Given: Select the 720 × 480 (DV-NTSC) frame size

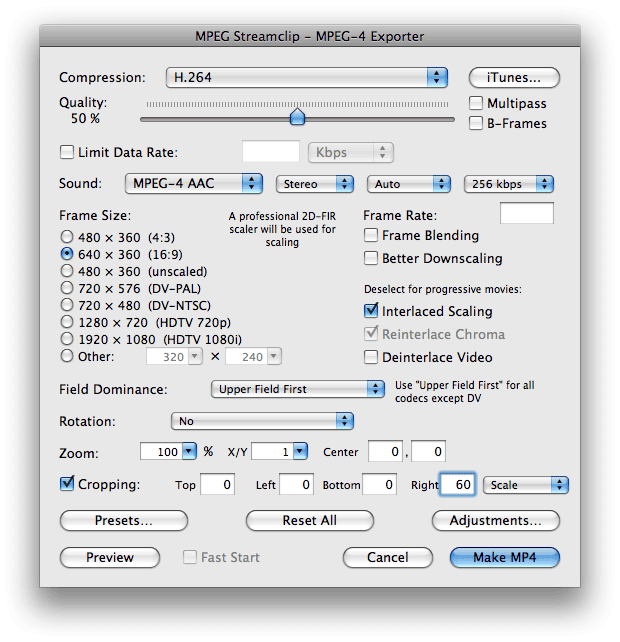Looking at the screenshot, I should tap(67, 305).
